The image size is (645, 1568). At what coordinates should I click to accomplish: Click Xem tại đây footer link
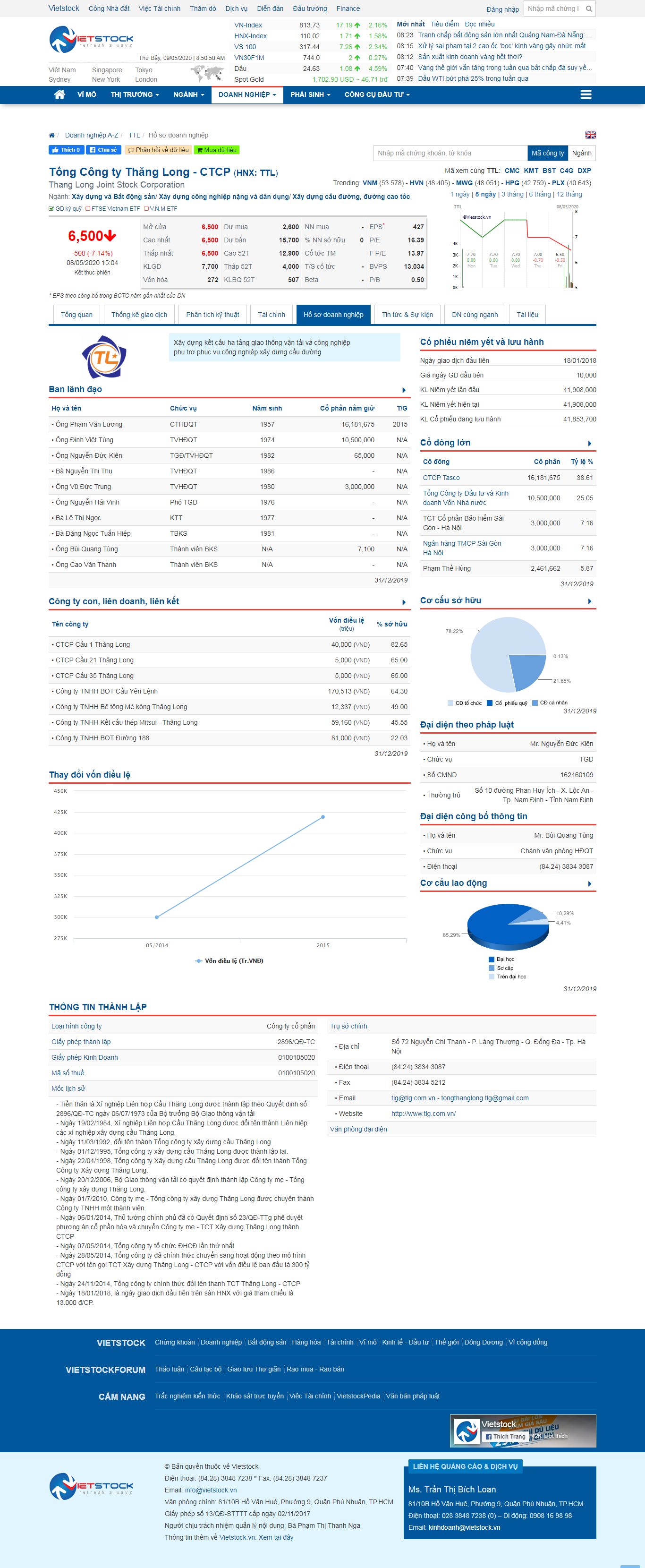tap(276, 1537)
